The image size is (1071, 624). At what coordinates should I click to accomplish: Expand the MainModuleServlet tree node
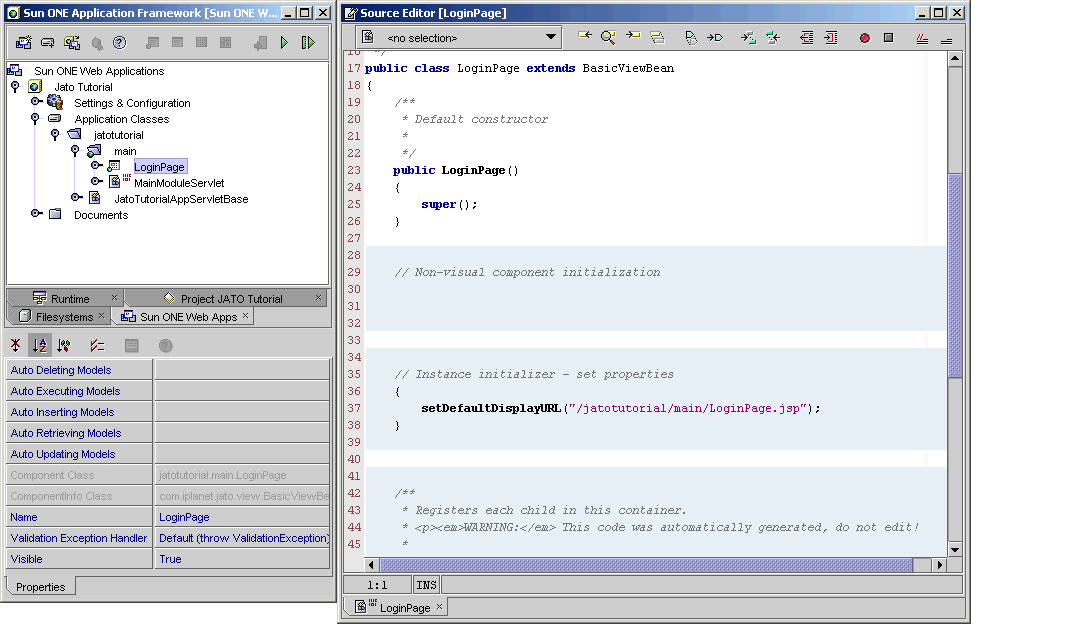coord(95,182)
